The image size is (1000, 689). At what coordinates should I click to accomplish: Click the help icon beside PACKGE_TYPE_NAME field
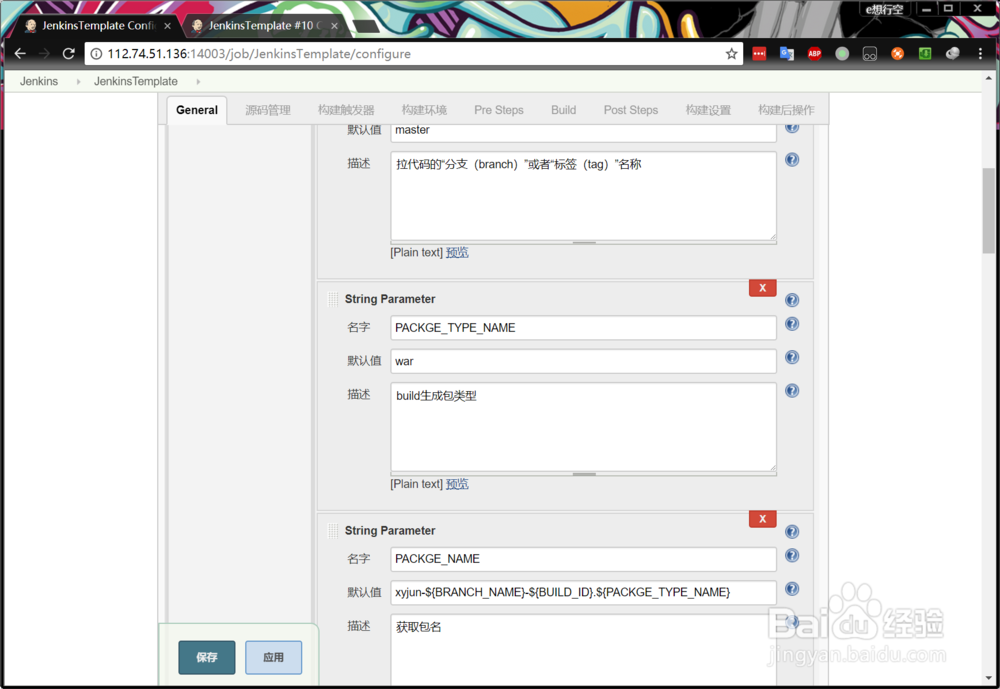coord(791,324)
